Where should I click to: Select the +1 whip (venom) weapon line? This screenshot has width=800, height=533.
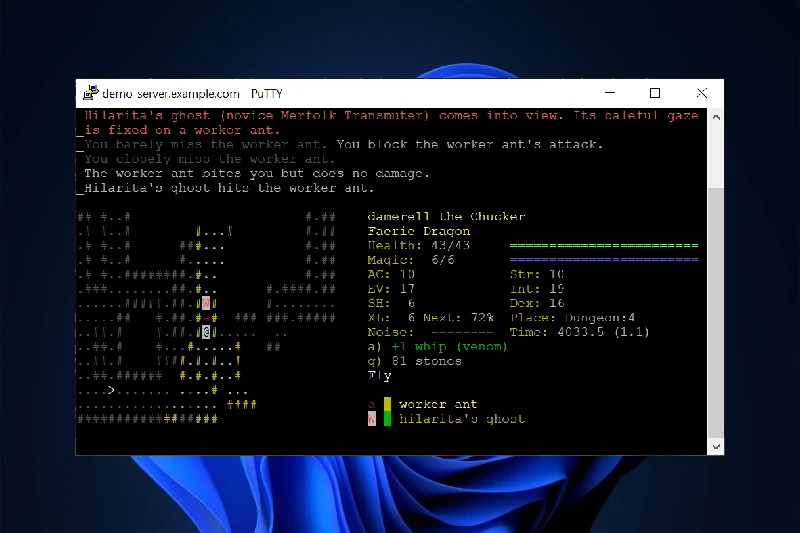click(x=437, y=347)
